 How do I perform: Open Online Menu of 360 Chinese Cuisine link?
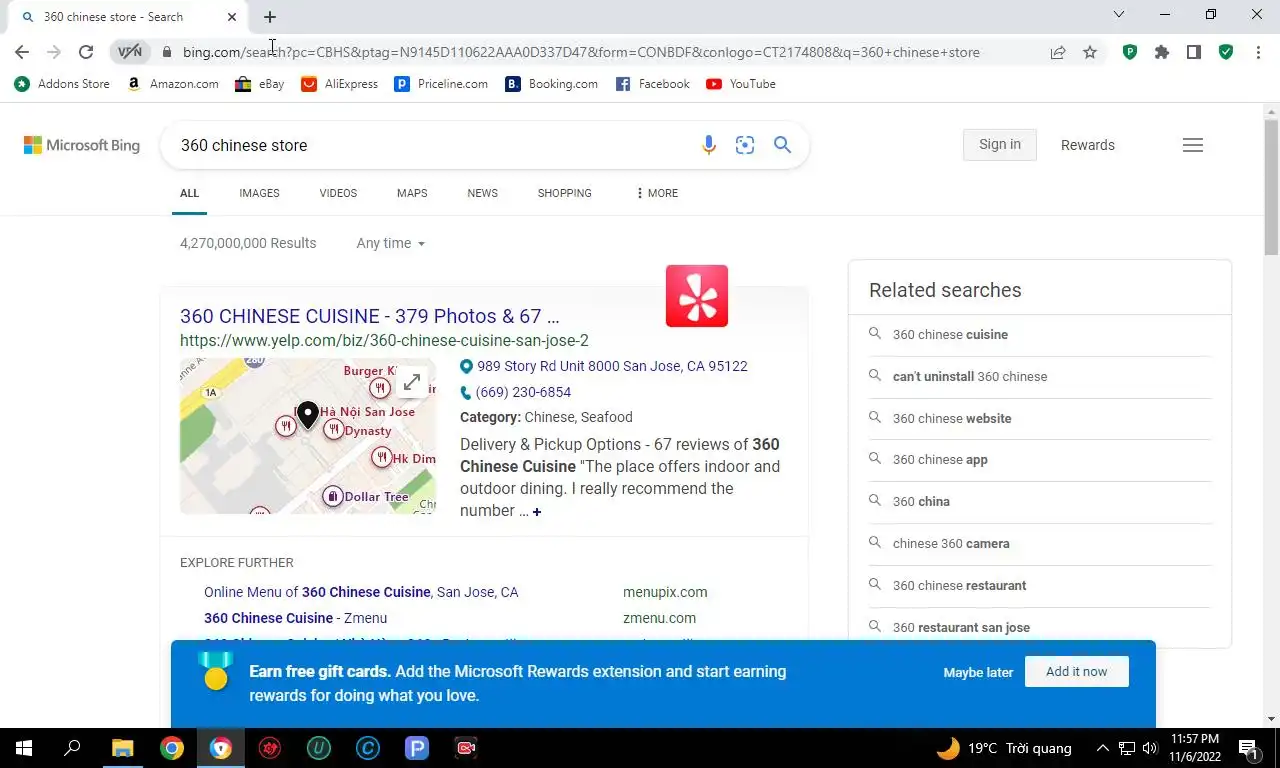click(x=361, y=592)
